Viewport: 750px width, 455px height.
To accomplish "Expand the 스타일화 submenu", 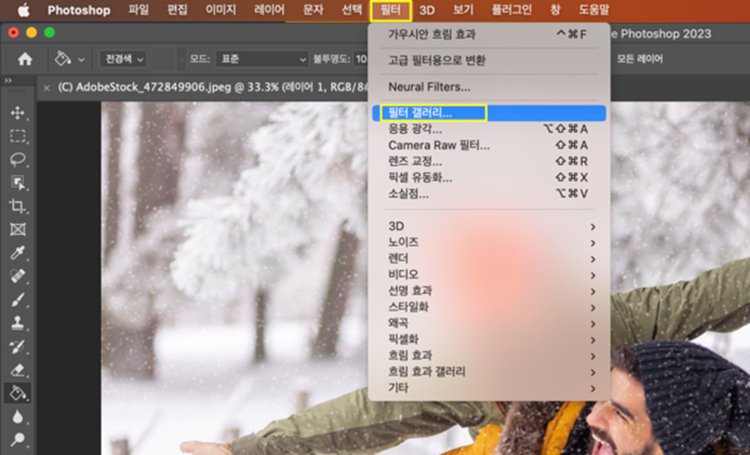I will [x=489, y=307].
